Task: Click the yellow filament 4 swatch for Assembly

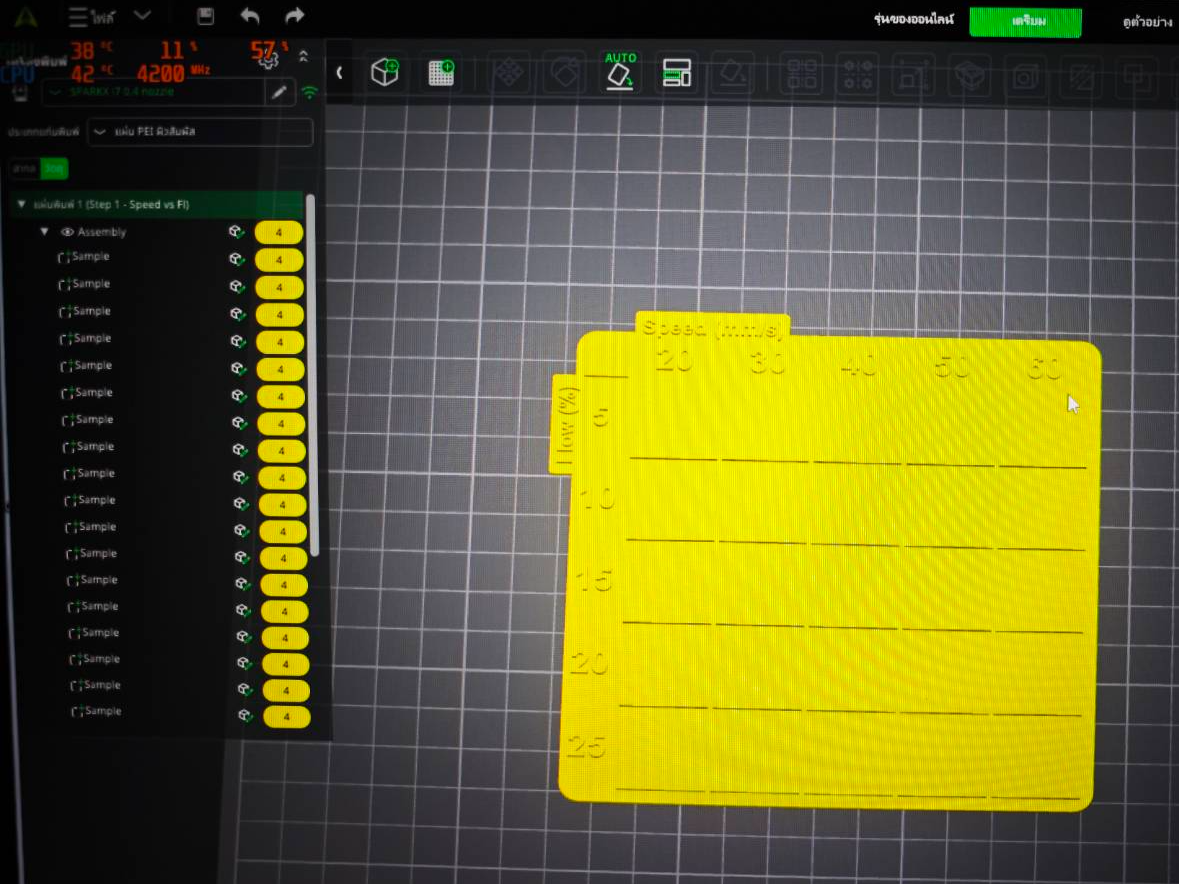Action: tap(279, 233)
